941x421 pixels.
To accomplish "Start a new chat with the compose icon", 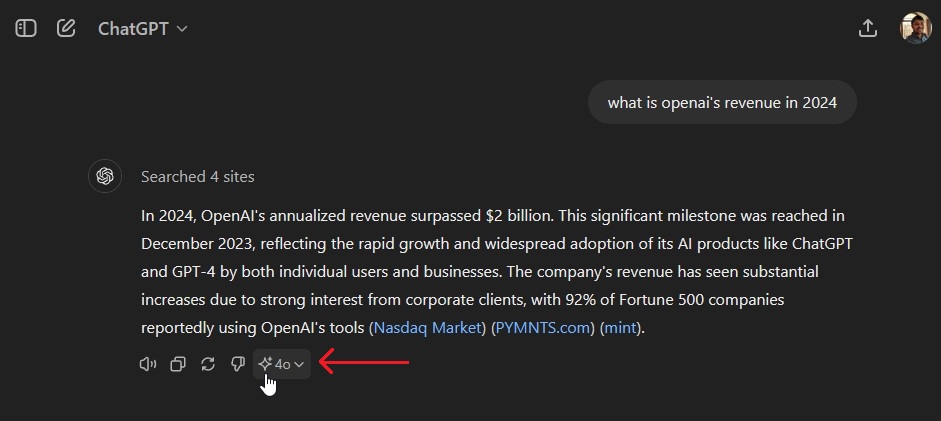I will tap(66, 28).
